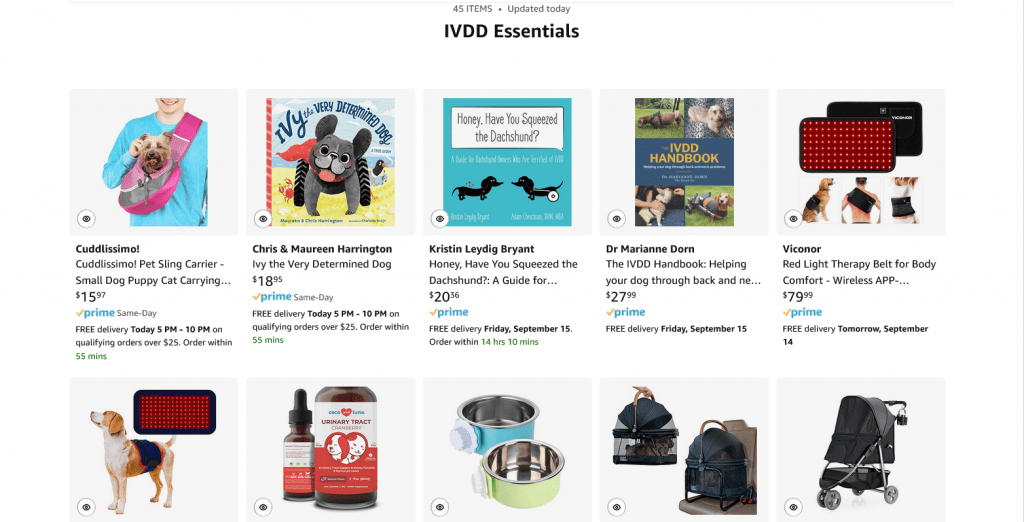The image size is (1024, 522).
Task: Click the $79.99 price of Viconor belt
Action: (797, 296)
